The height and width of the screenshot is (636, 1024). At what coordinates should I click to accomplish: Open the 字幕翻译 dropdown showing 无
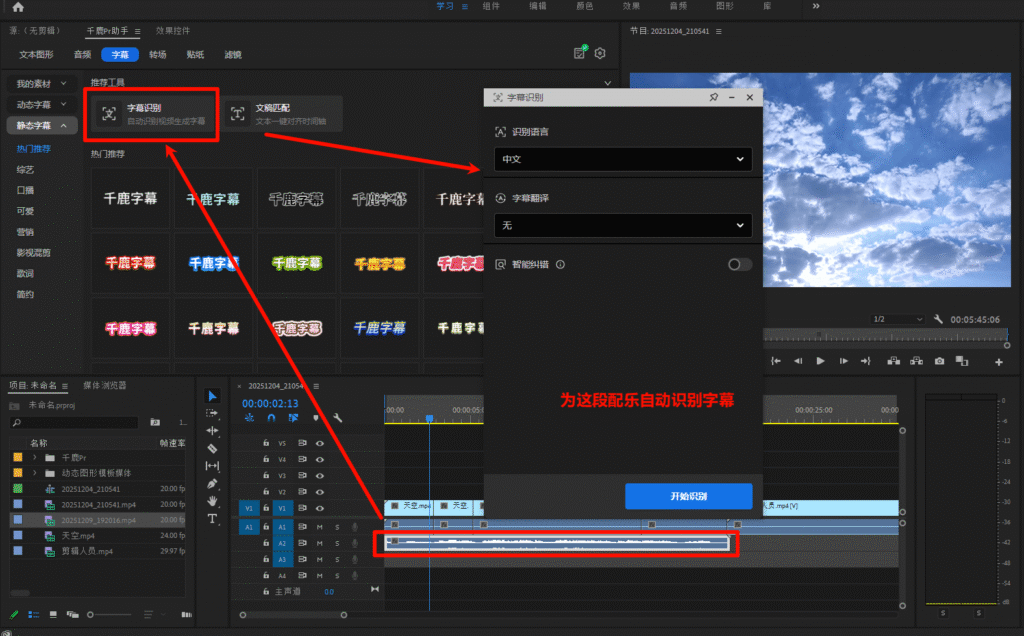pyautogui.click(x=622, y=226)
